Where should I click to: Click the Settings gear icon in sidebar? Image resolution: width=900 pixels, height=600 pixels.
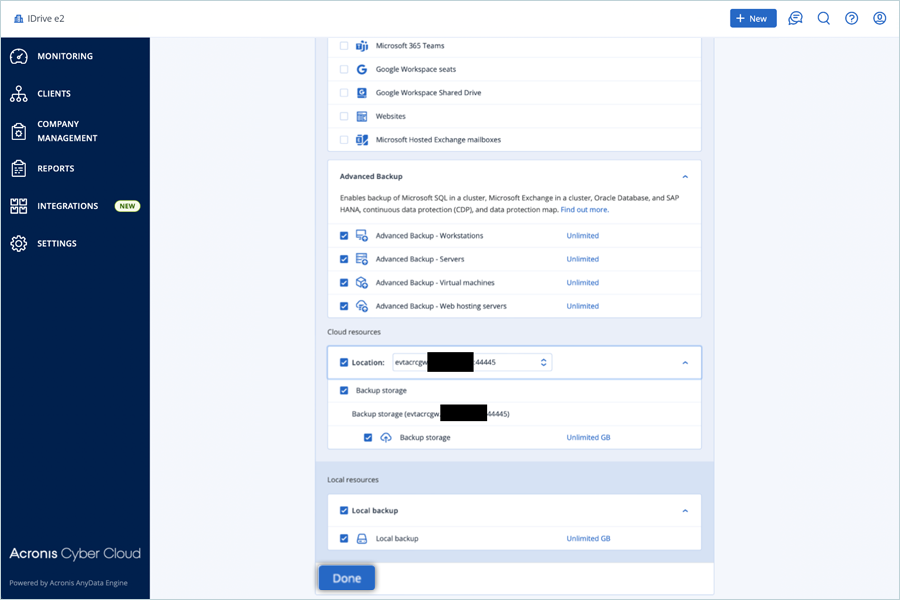pyautogui.click(x=18, y=243)
